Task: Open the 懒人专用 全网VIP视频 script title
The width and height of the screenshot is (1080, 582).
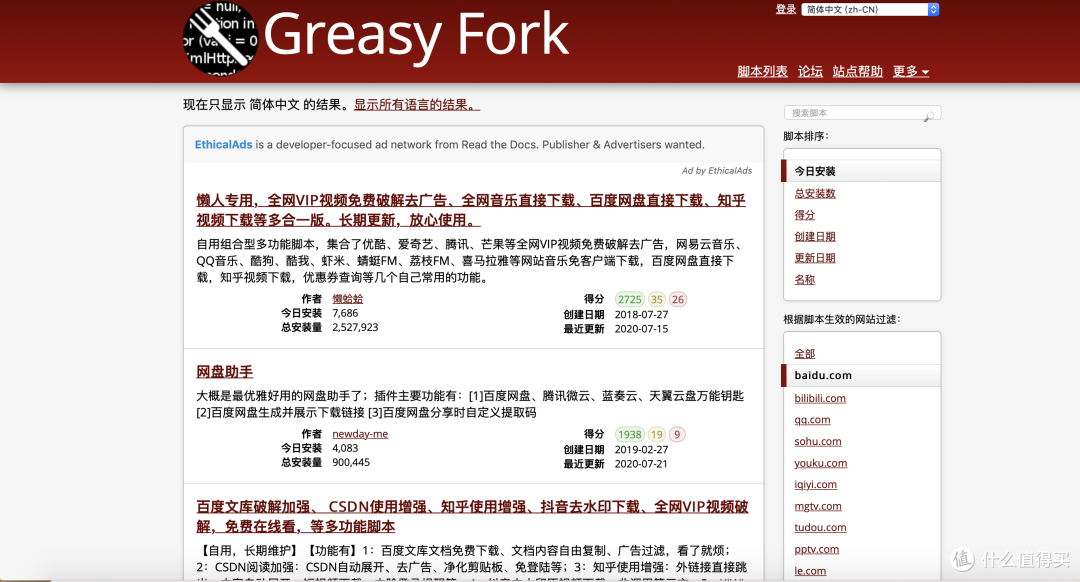Action: coord(470,210)
